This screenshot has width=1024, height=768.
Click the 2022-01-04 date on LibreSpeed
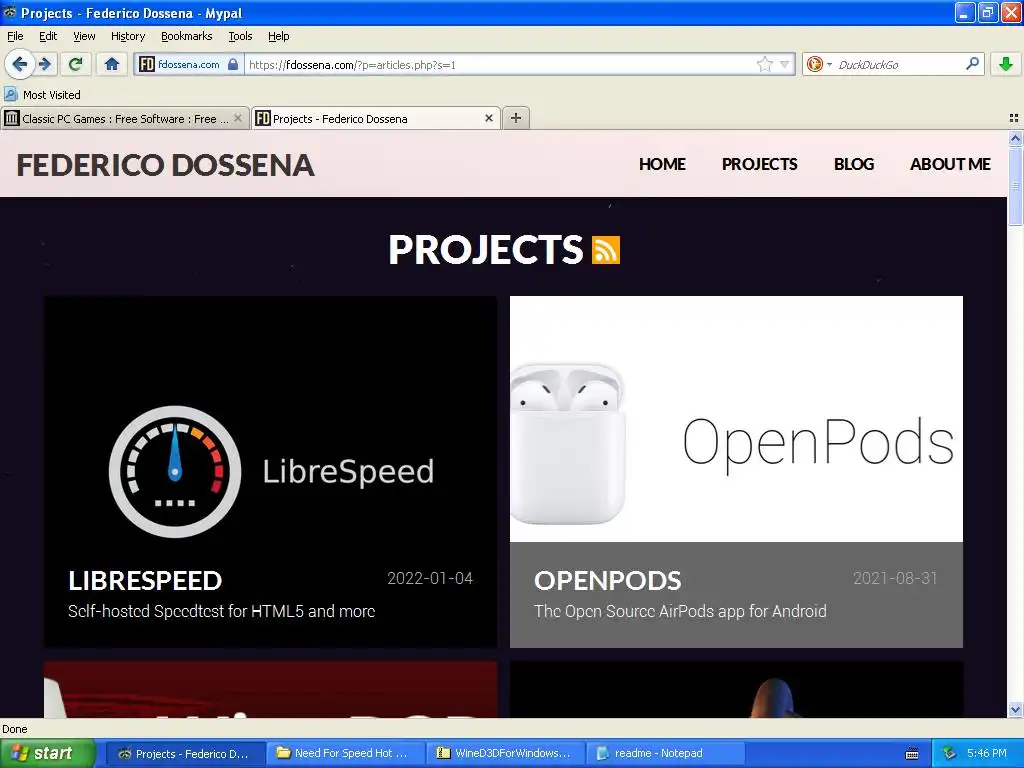pyautogui.click(x=430, y=579)
